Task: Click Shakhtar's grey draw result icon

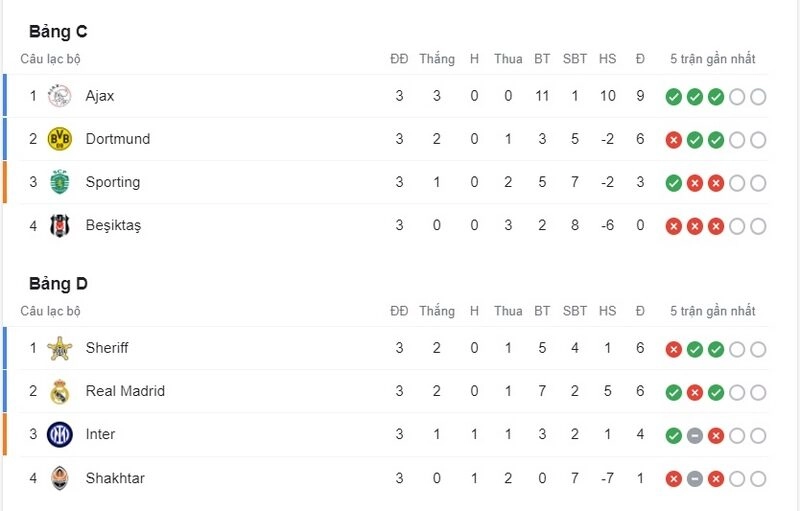Action: tap(694, 479)
